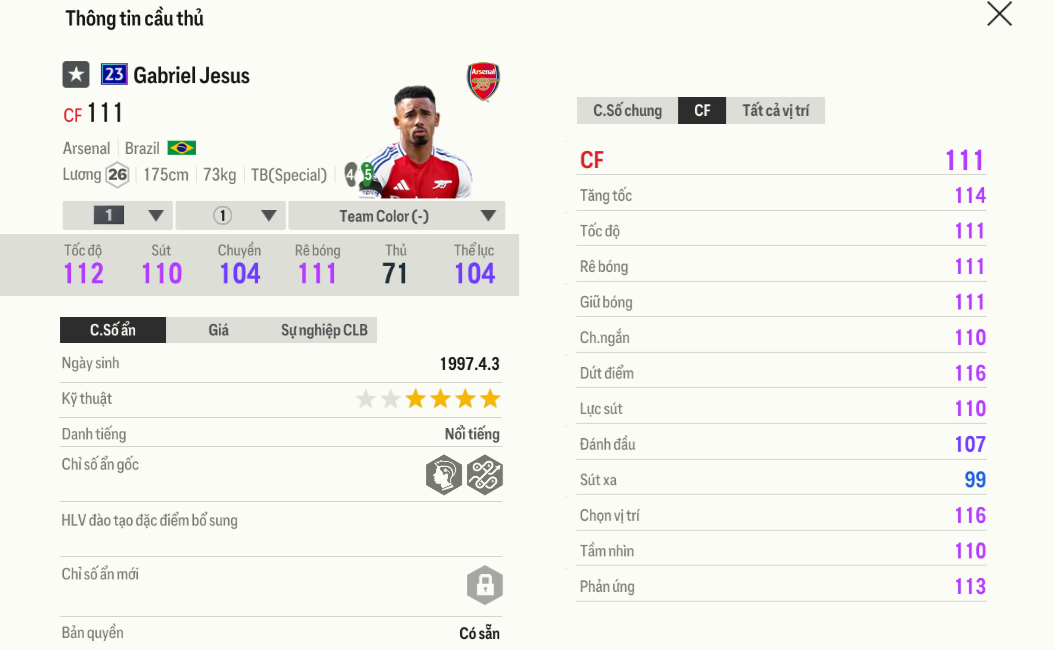
Task: Click the Brazil flag icon
Action: [183, 147]
